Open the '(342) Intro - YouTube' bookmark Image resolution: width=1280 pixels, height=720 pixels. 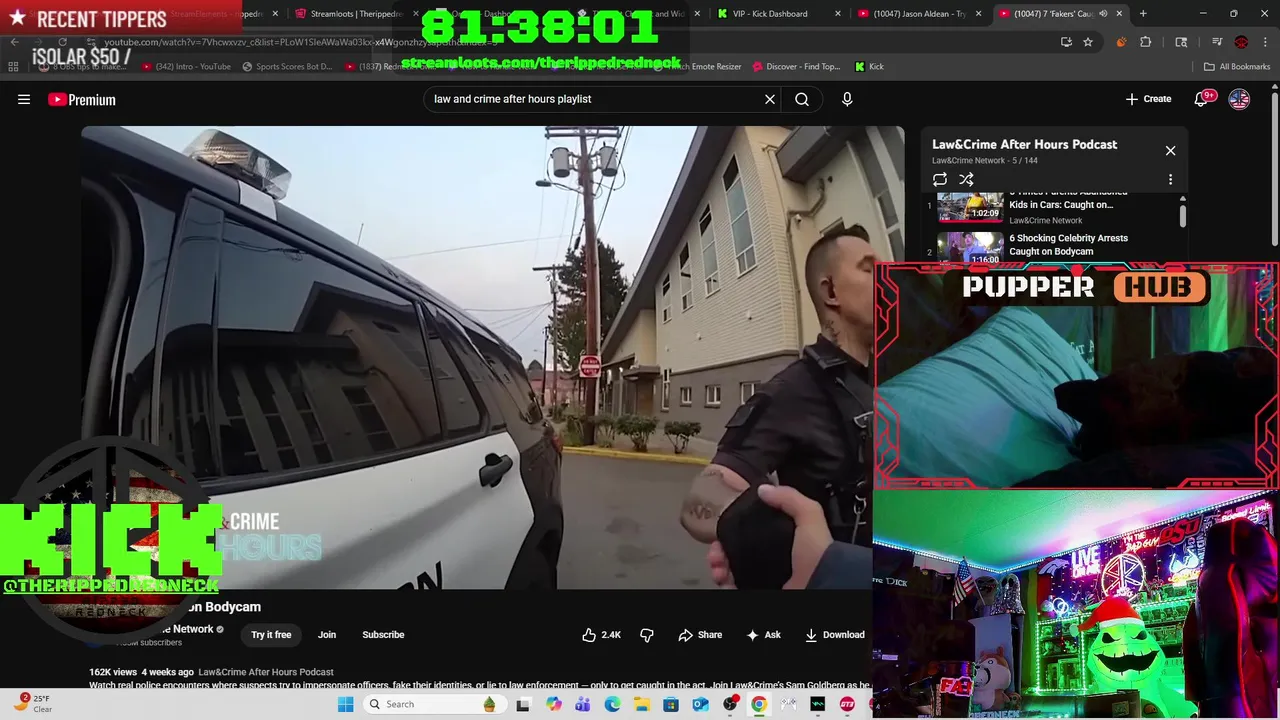pos(186,66)
